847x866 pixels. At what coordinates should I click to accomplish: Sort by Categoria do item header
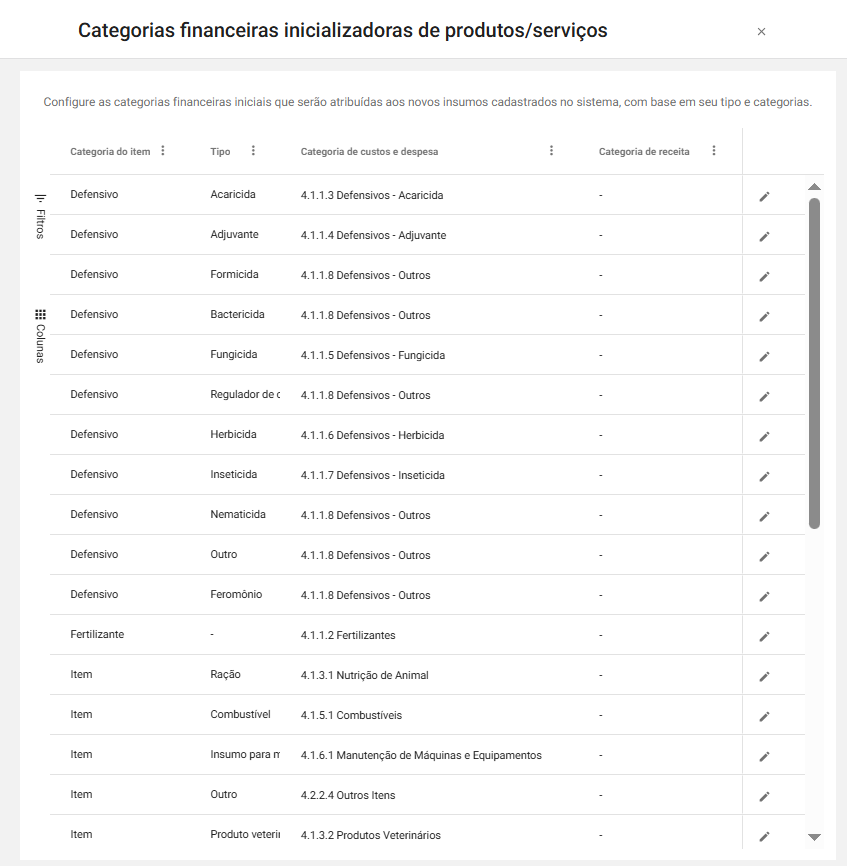tap(110, 152)
